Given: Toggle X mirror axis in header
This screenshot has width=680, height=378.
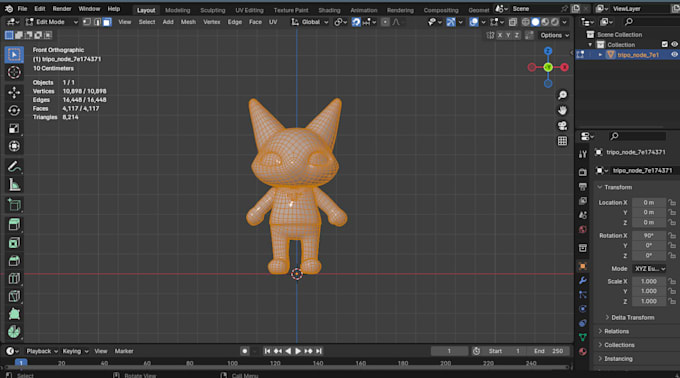Looking at the screenshot, I should point(500,35).
